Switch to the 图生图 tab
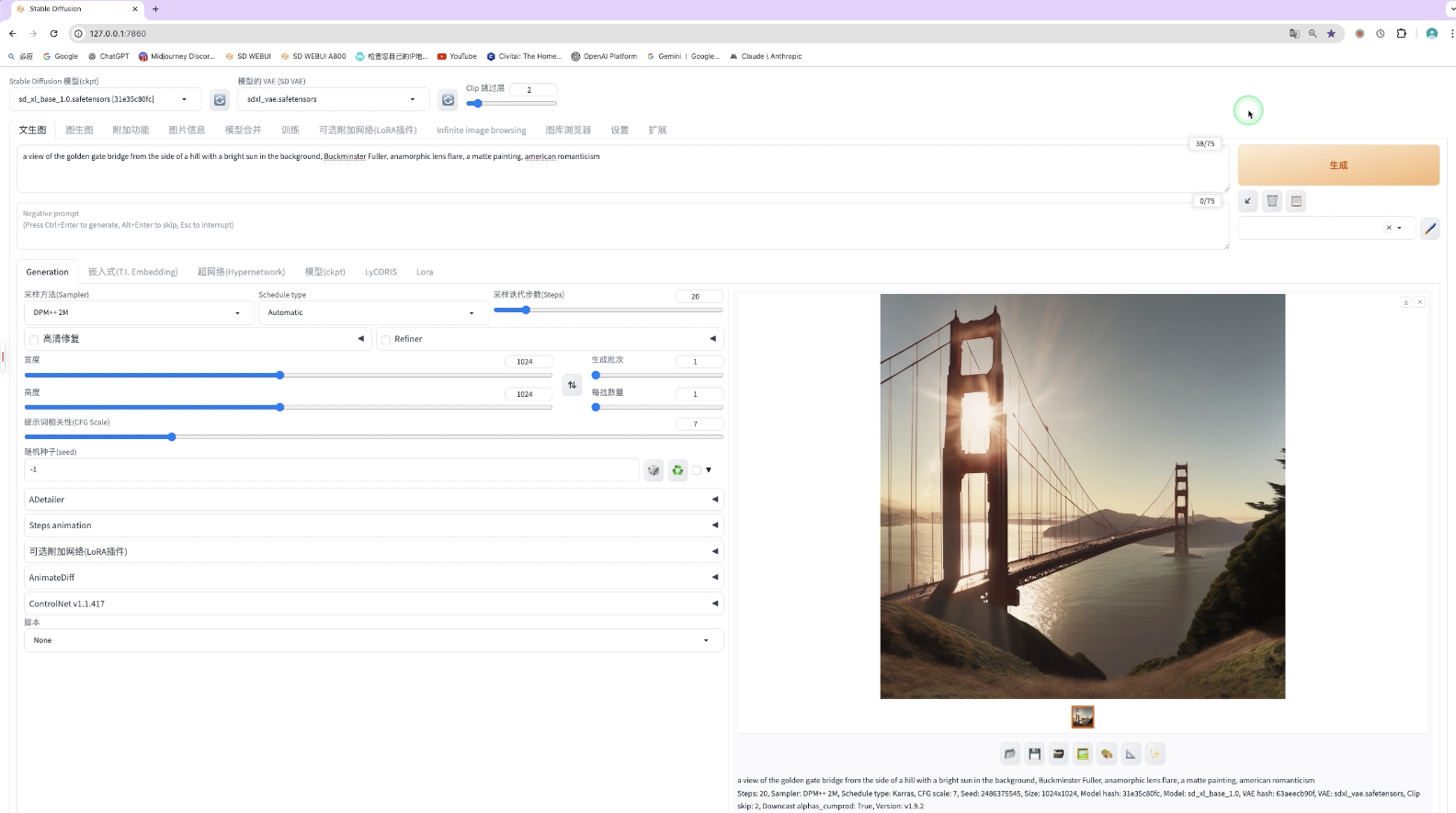 click(x=79, y=130)
